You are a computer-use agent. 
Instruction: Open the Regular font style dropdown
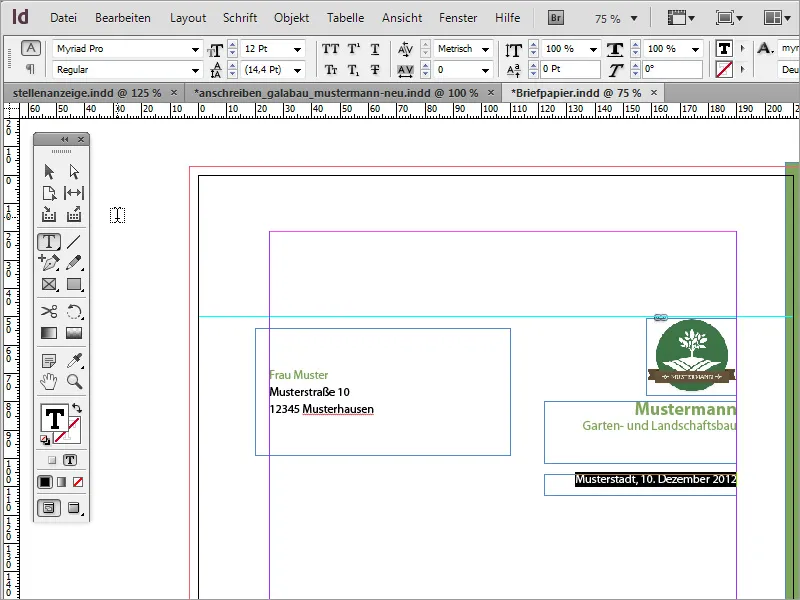pos(195,70)
